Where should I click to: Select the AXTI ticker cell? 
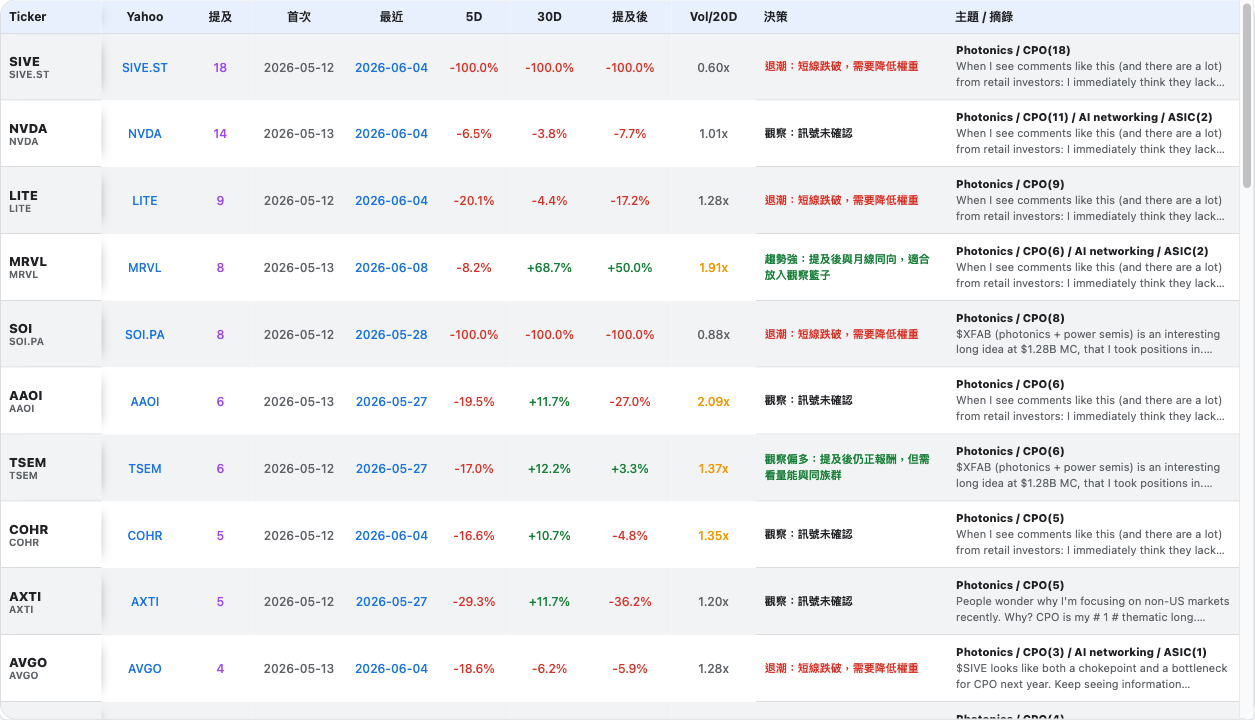click(x=51, y=602)
